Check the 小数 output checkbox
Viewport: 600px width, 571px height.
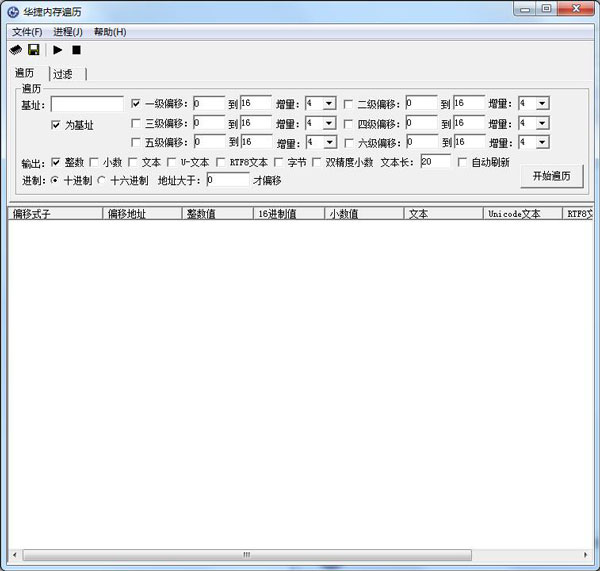click(x=94, y=162)
